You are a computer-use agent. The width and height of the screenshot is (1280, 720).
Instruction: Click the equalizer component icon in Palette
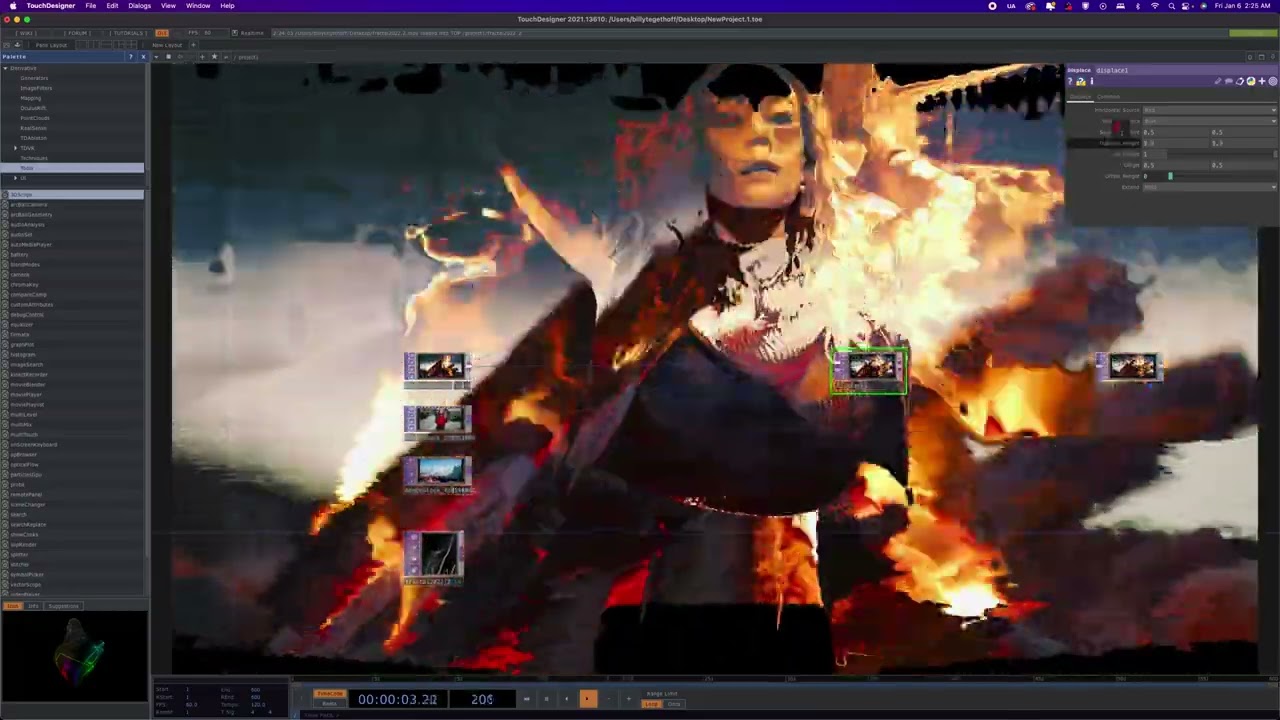(5, 324)
